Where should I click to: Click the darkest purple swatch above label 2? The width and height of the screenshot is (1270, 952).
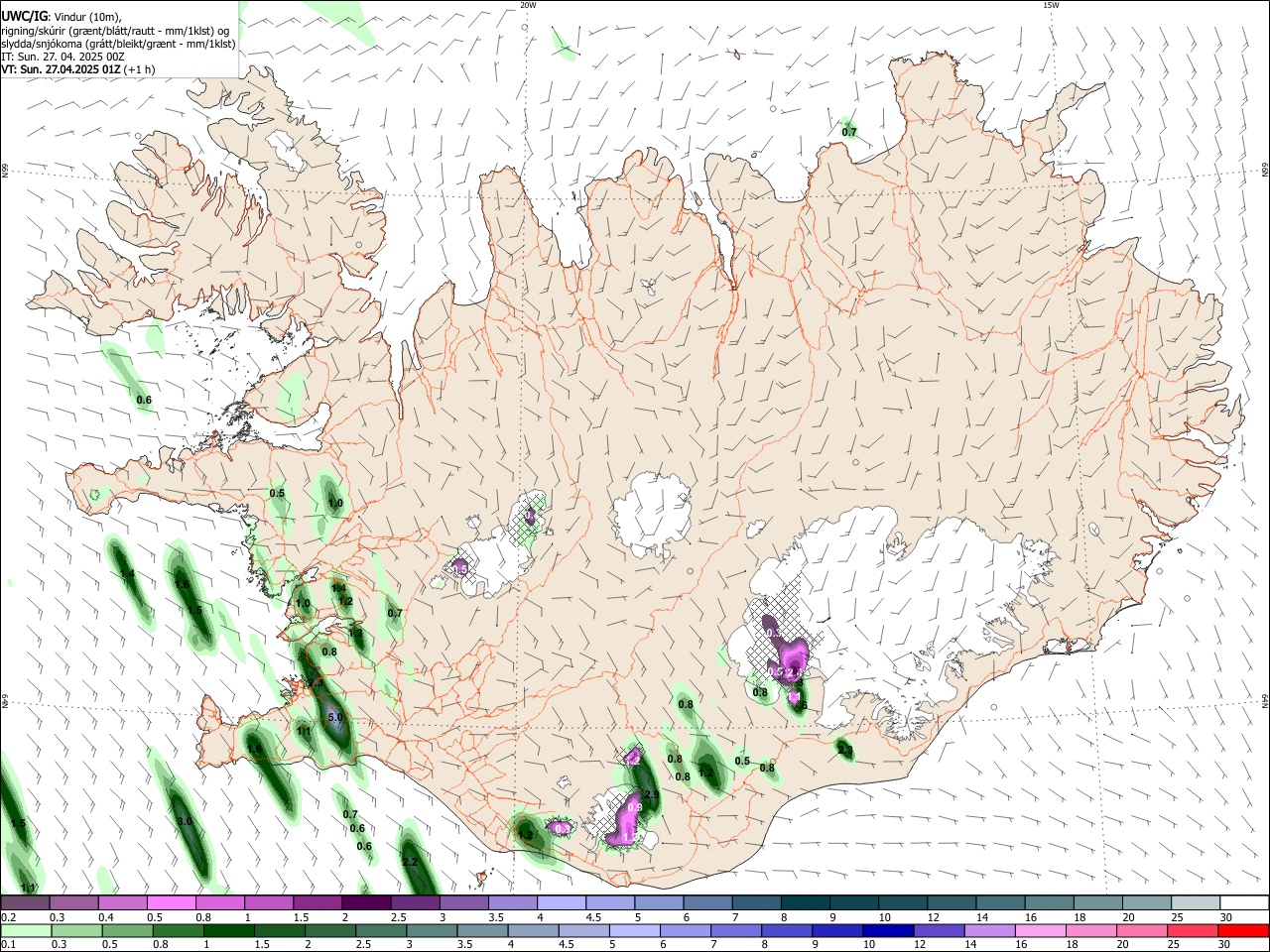coord(366,902)
